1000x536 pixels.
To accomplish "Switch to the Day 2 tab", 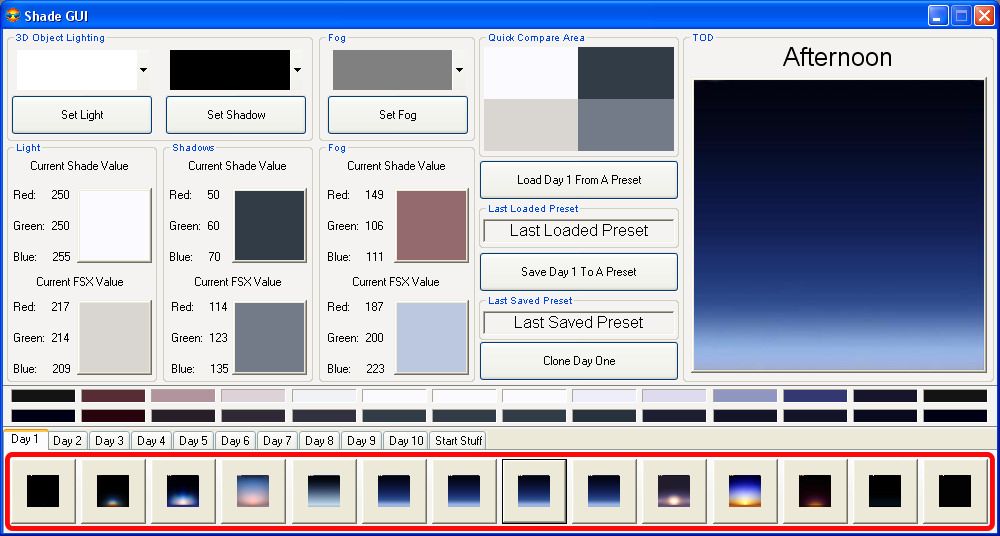I will click(68, 441).
